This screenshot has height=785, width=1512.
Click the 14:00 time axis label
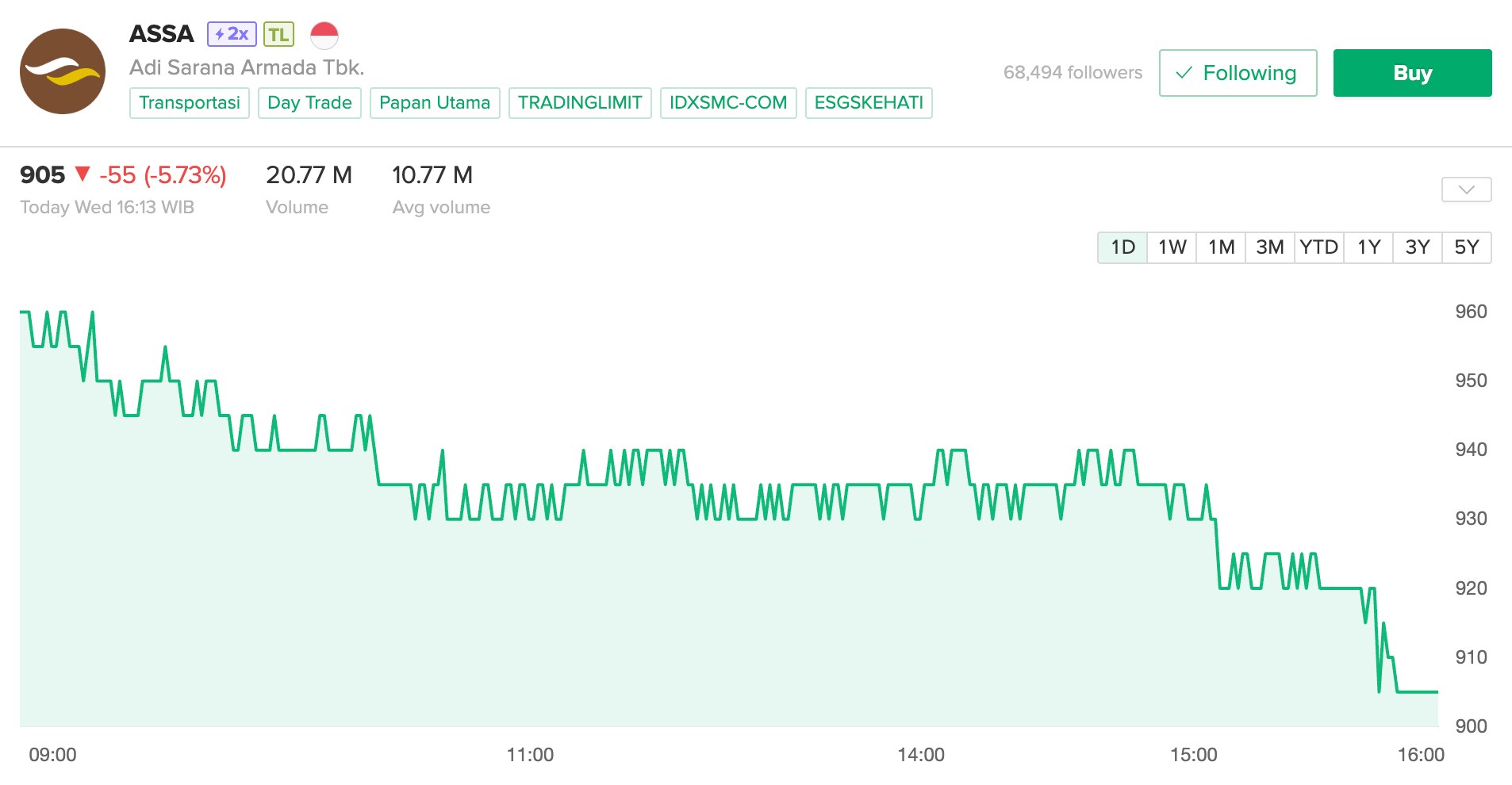(921, 755)
